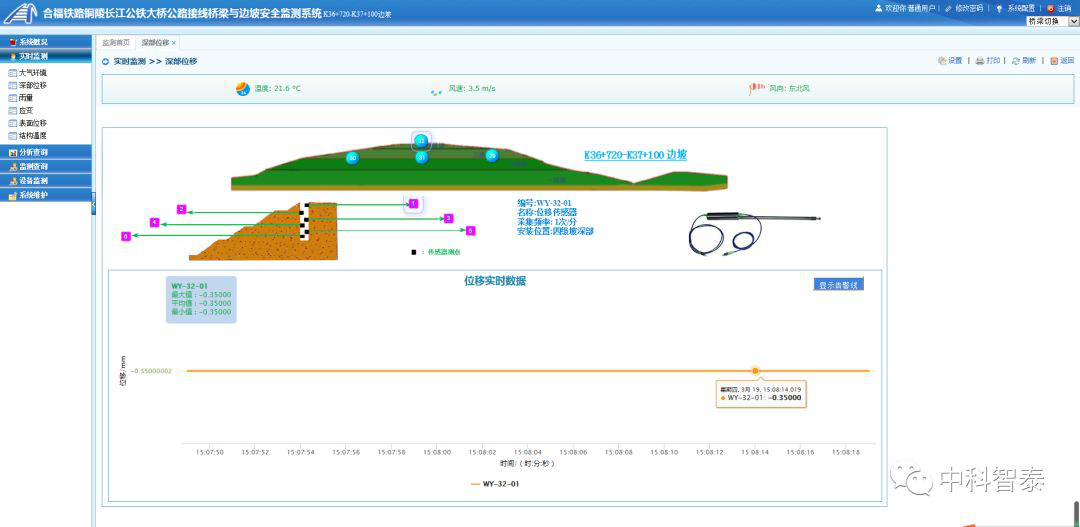
Task: Open 修改密码 change password
Action: [x=948, y=8]
